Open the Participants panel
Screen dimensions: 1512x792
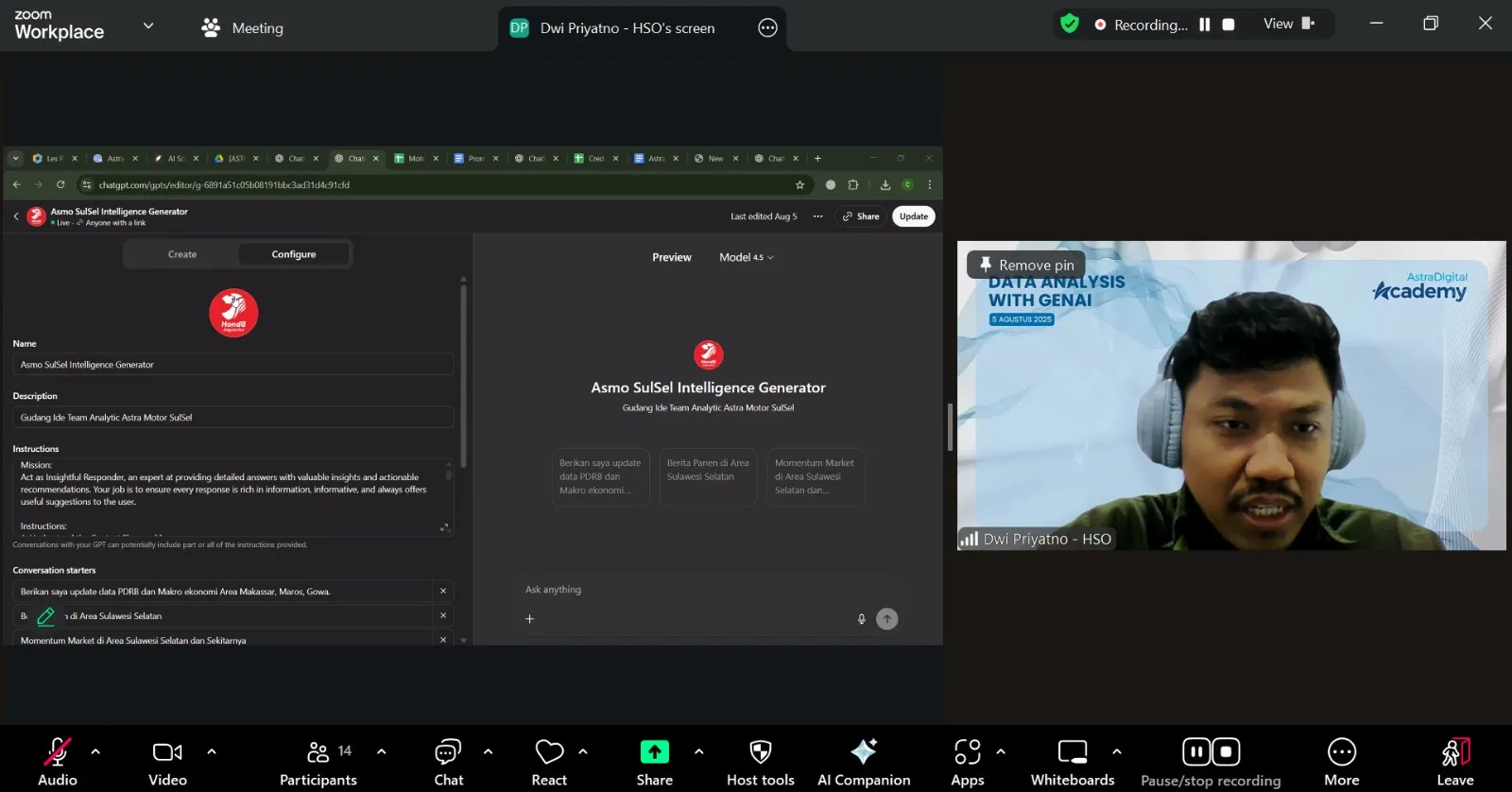coord(318,761)
